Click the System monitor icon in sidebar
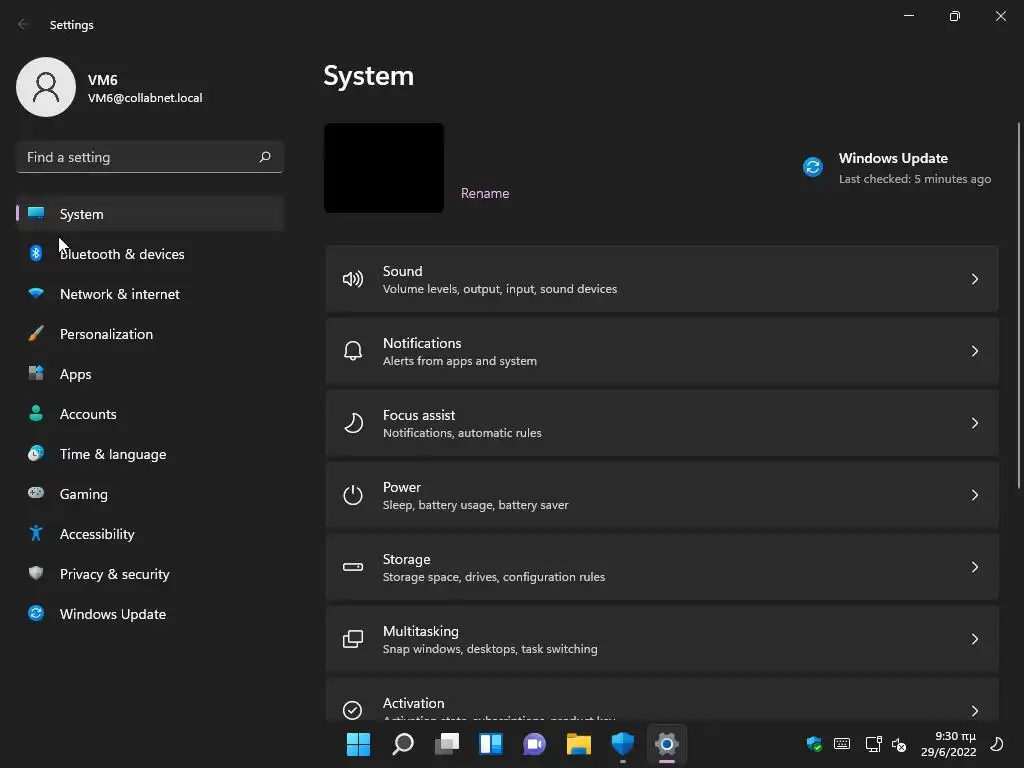 pyautogui.click(x=36, y=214)
